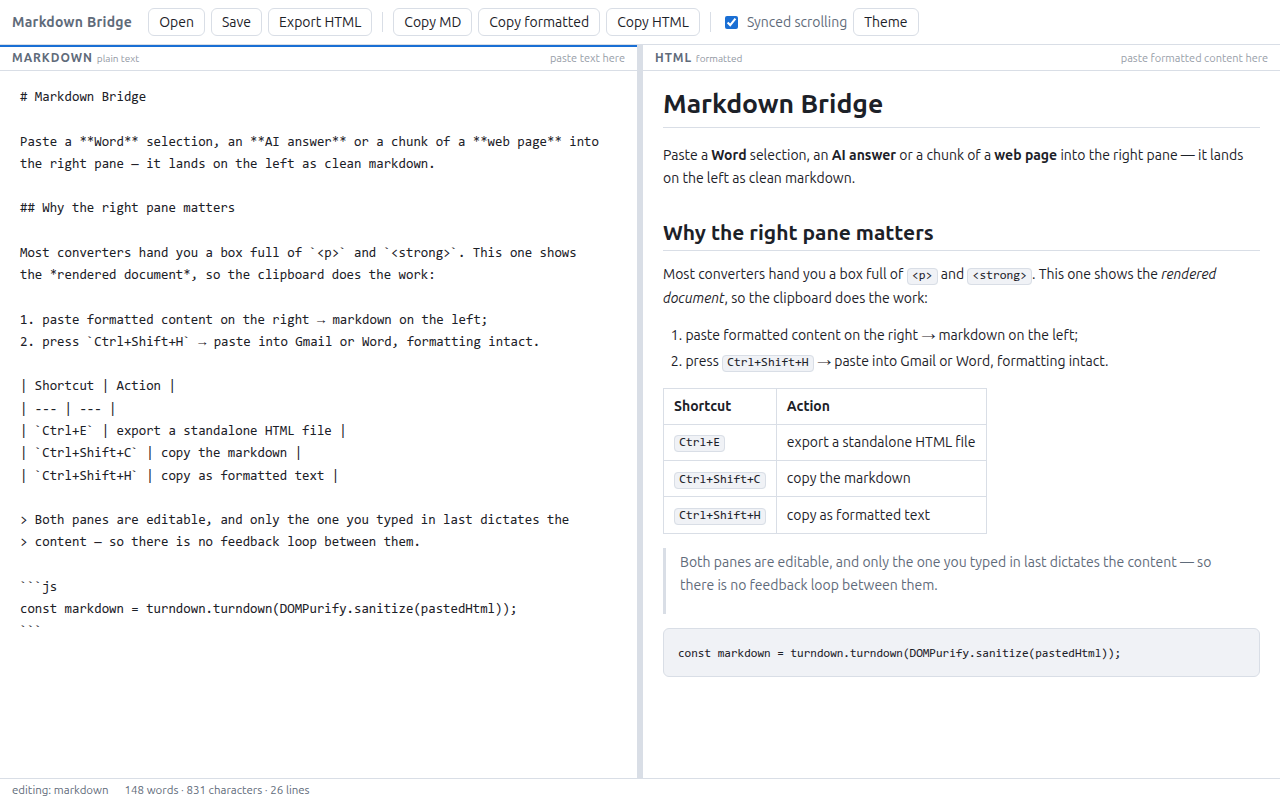Click the Copy formatted button
This screenshot has width=1280, height=800.
[539, 22]
